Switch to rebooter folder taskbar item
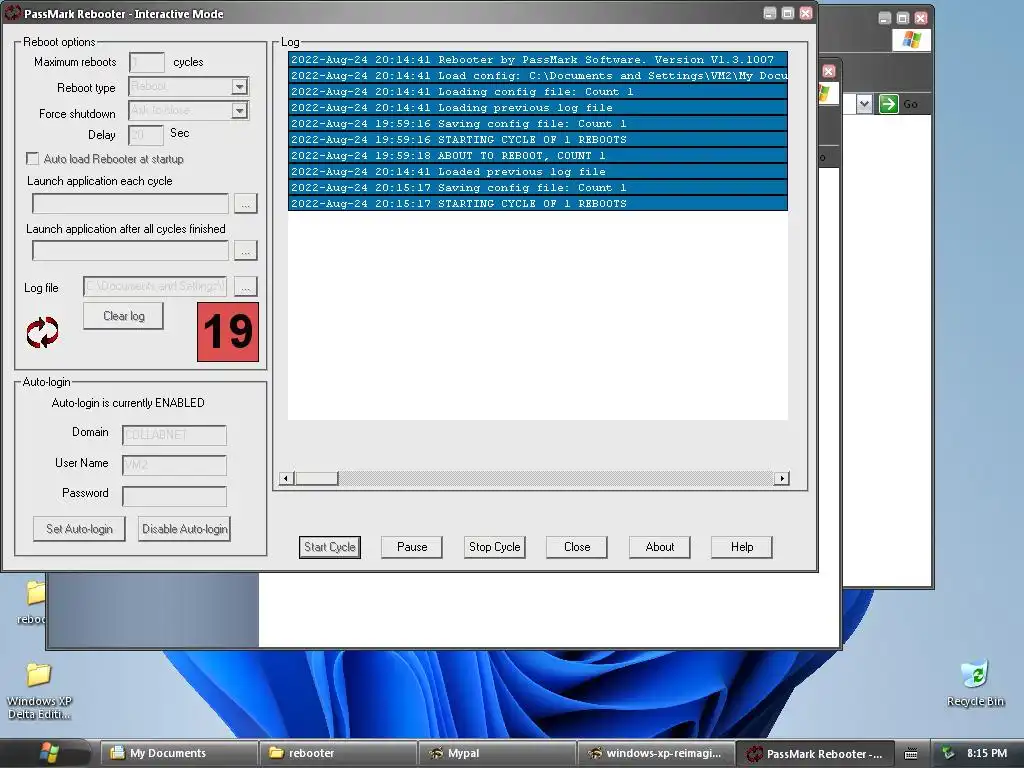The image size is (1024, 768). (338, 753)
